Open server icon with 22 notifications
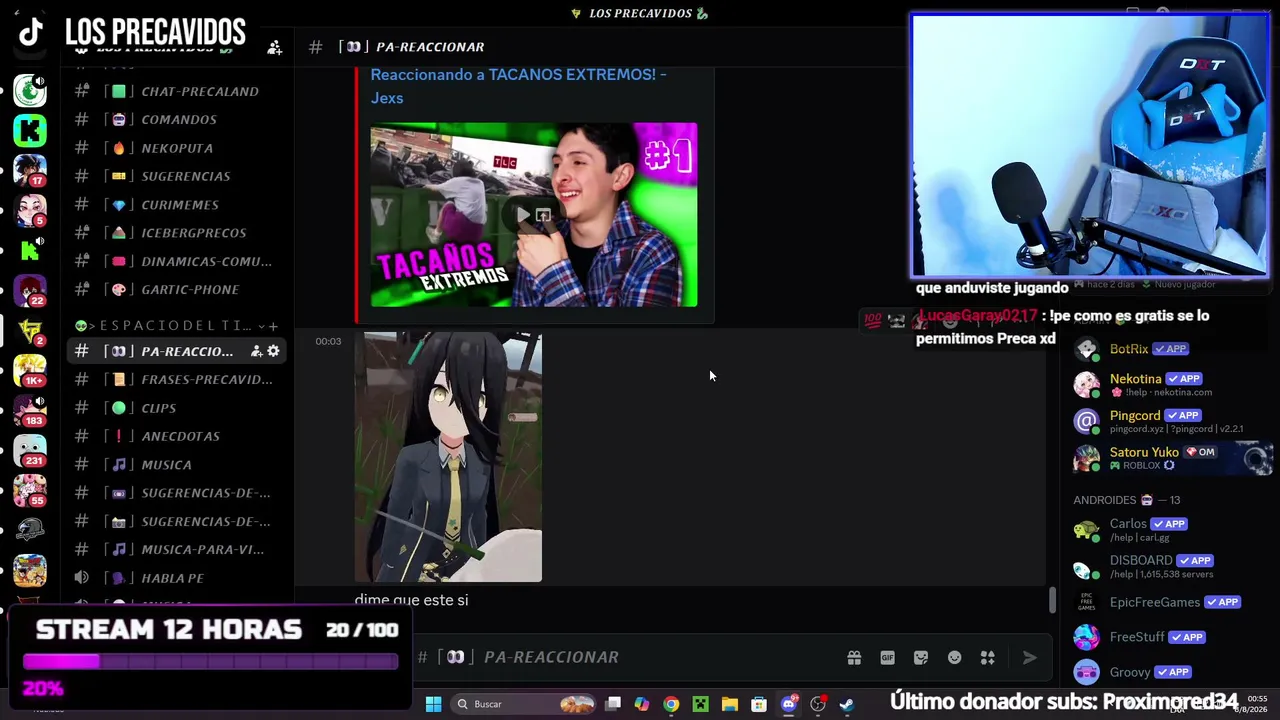Viewport: 1280px width, 720px height. point(30,290)
